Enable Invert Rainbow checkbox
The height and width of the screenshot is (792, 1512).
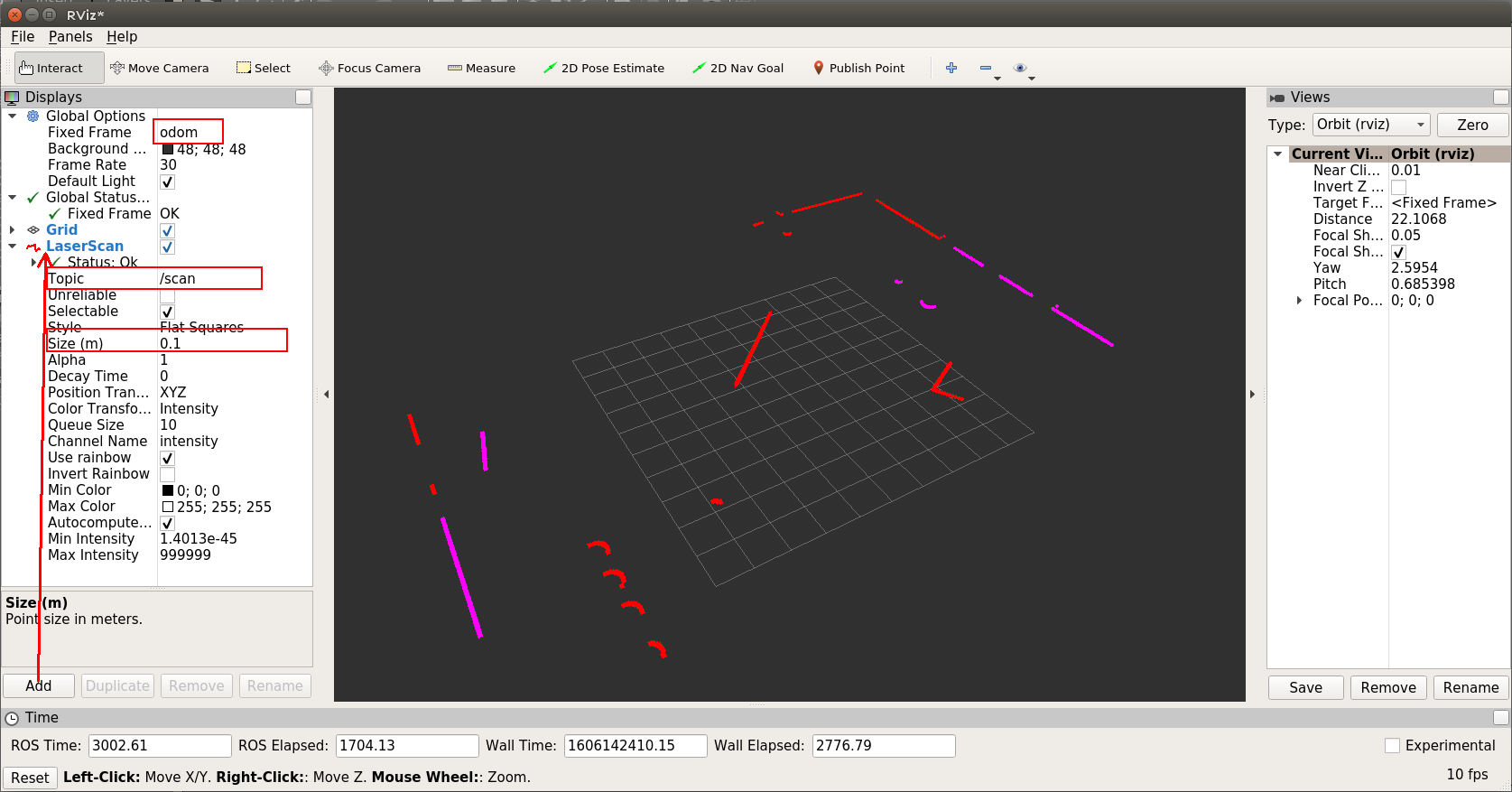tap(167, 474)
